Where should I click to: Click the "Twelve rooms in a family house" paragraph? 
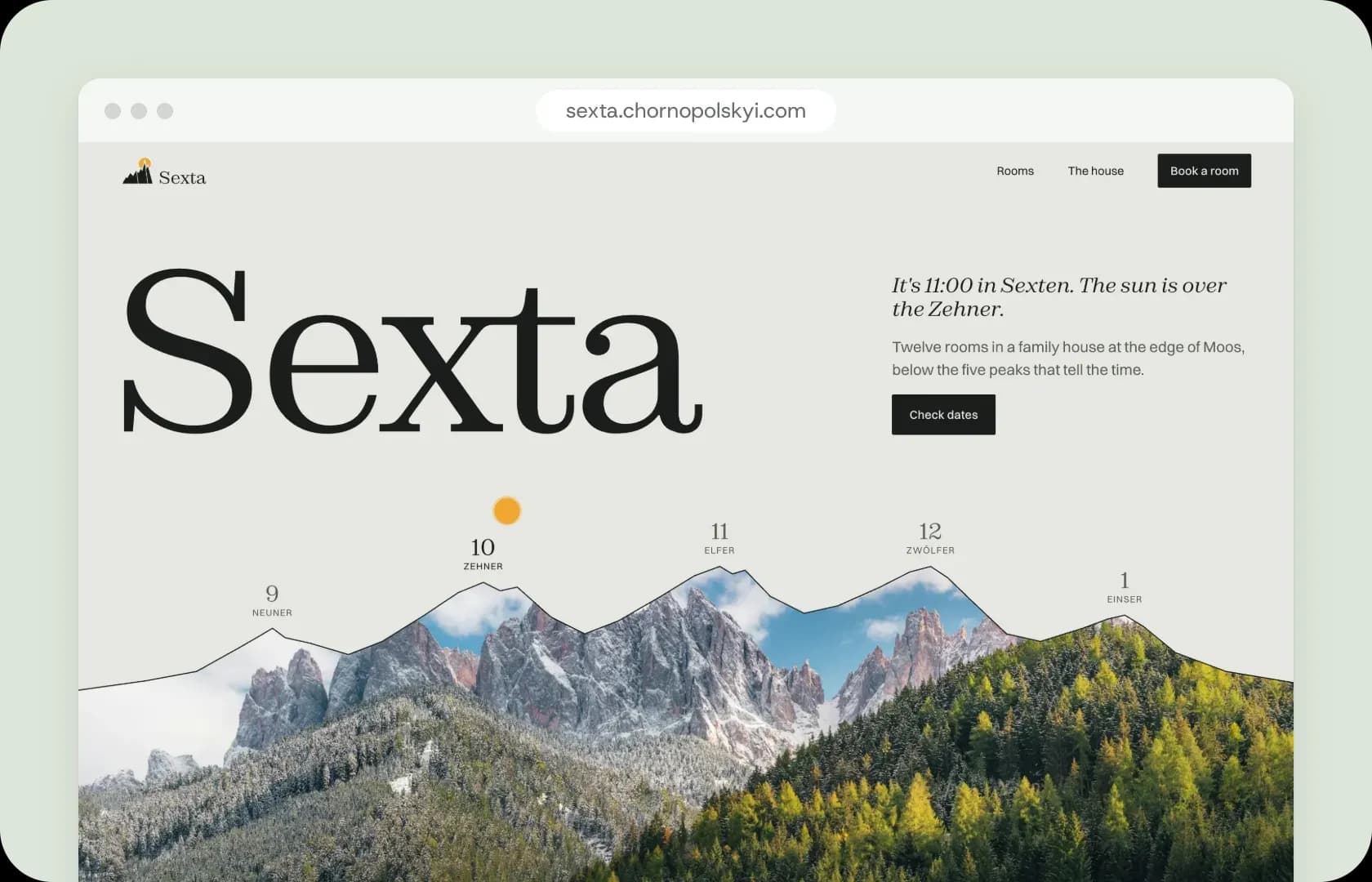(1068, 359)
